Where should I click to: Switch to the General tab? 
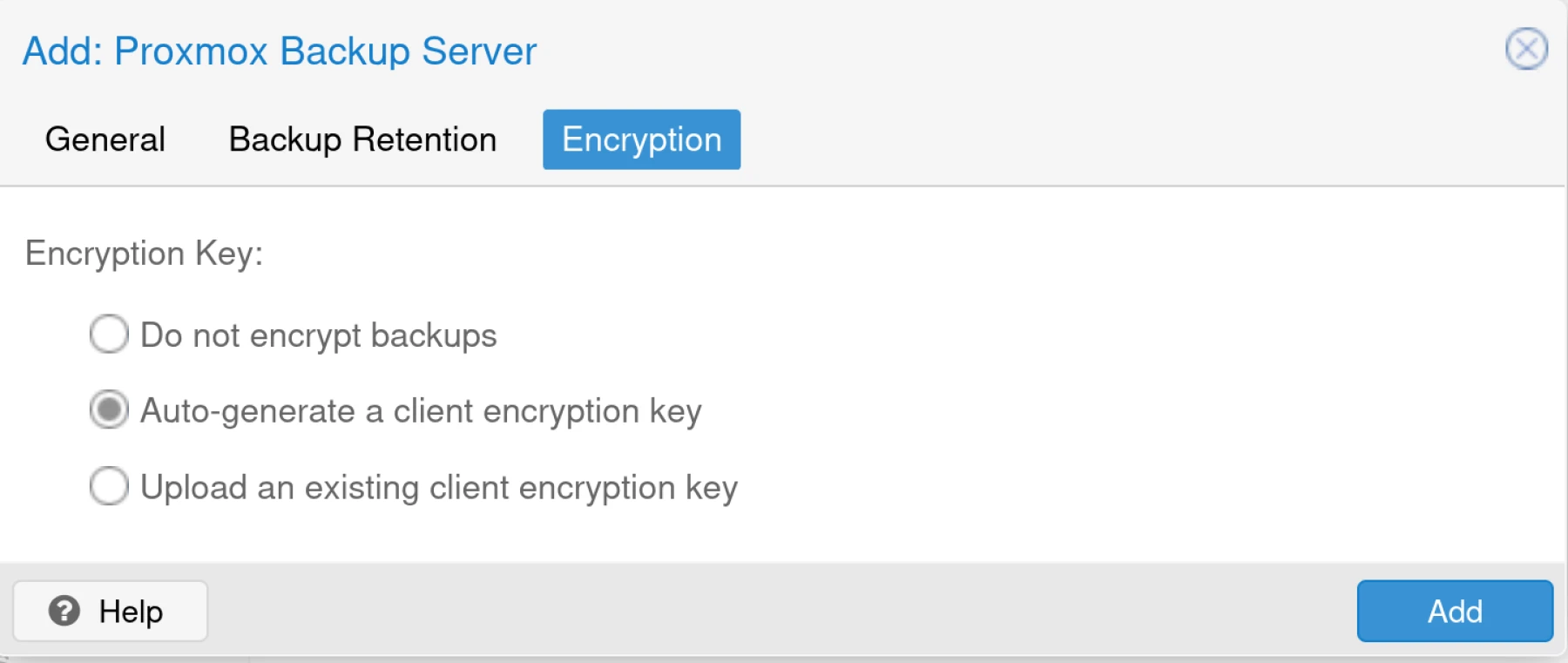pyautogui.click(x=105, y=139)
